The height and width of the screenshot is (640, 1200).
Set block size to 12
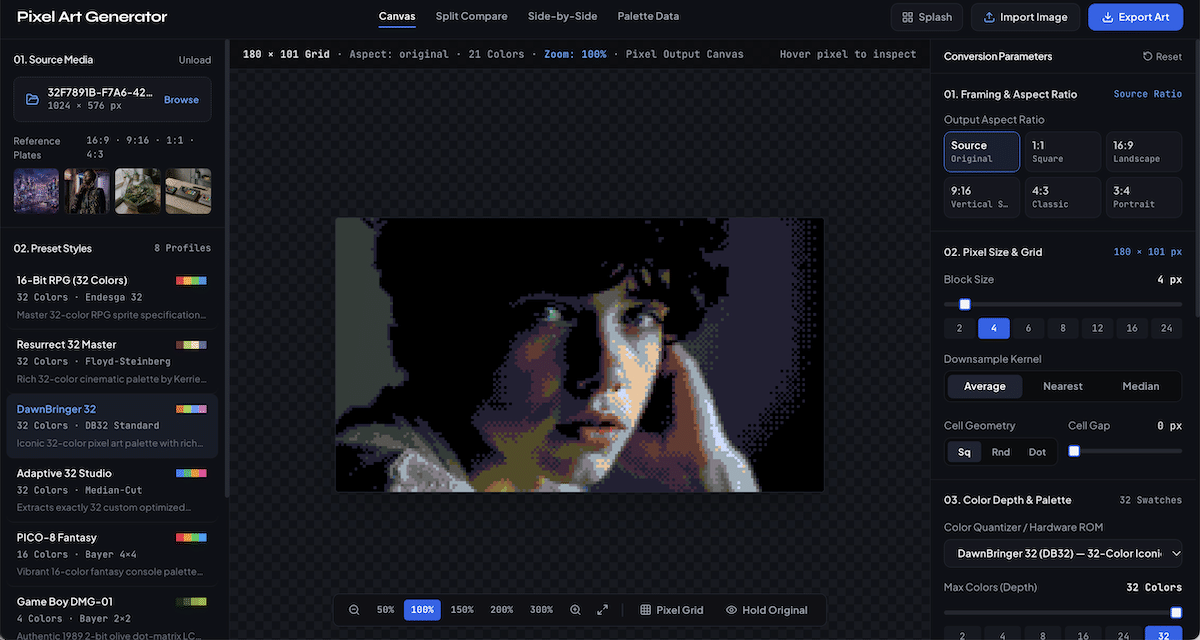1097,328
